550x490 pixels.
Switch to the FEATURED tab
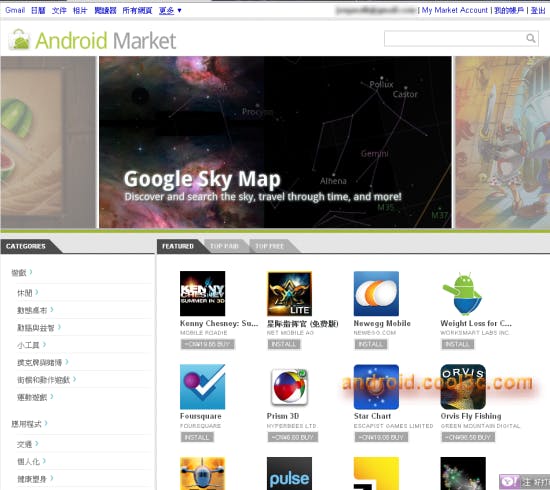click(x=178, y=246)
